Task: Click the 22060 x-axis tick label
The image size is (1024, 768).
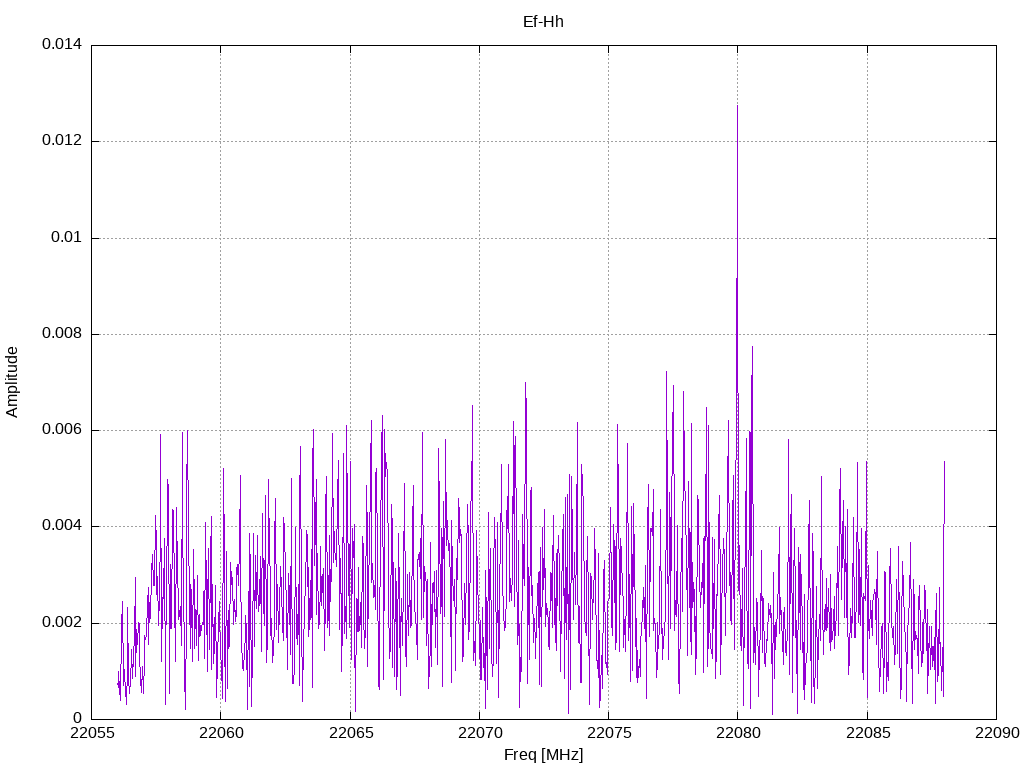Action: [x=220, y=734]
